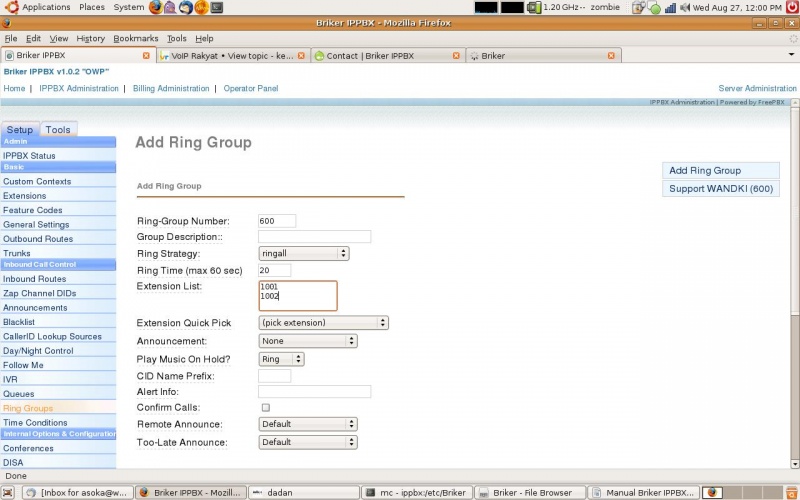Launch Firefox from the top panel icon
The width and height of the screenshot is (800, 500).
pos(155,7)
